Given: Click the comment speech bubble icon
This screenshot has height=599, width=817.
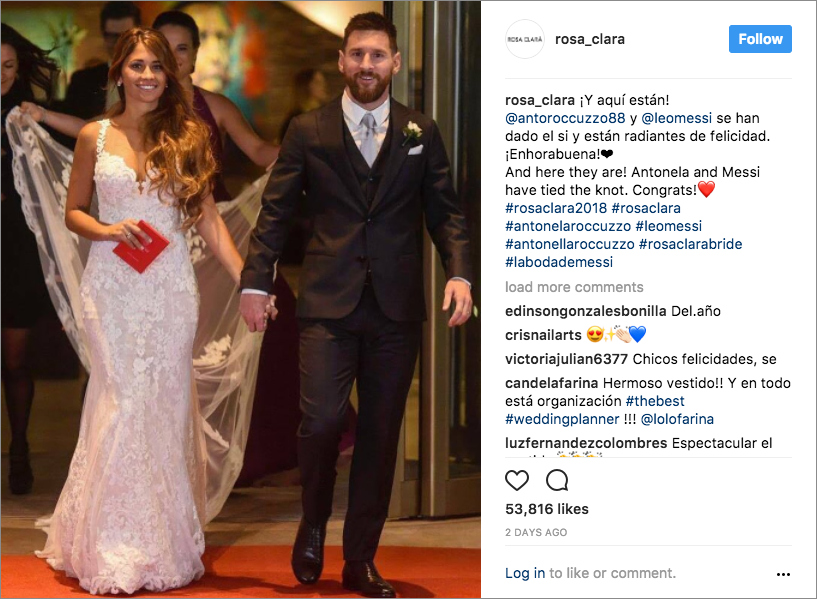Looking at the screenshot, I should [557, 480].
